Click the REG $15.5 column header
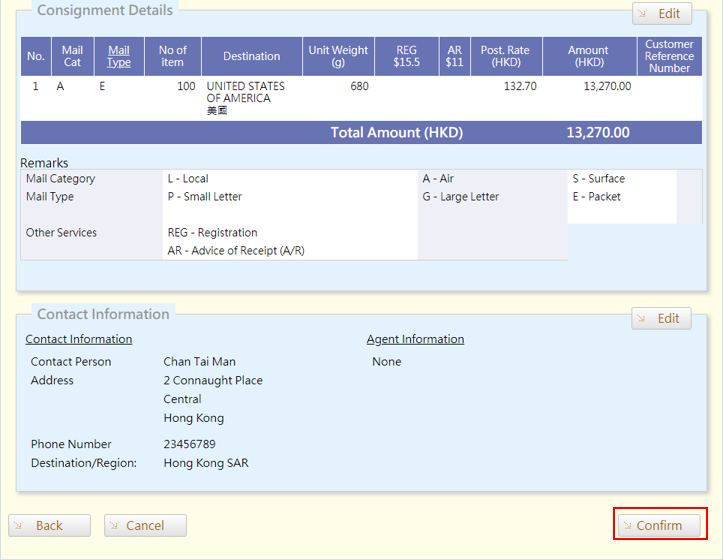This screenshot has height=560, width=723. click(406, 56)
